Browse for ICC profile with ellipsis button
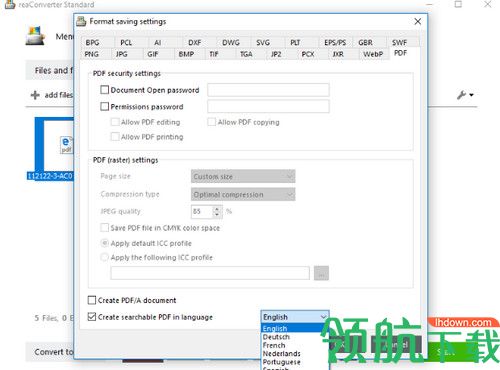This screenshot has height=370, width=500. click(x=321, y=273)
